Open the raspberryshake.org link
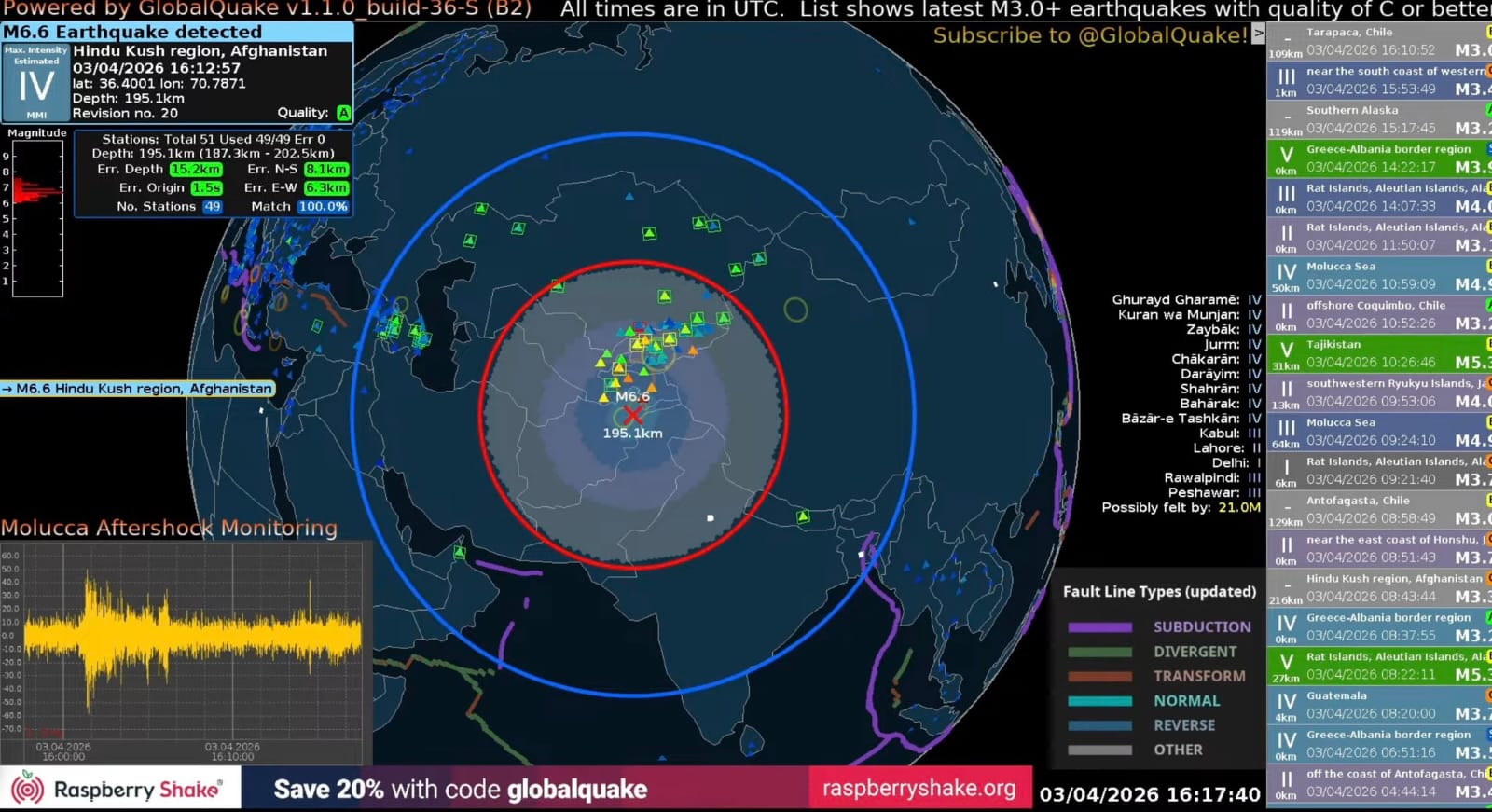 919,789
